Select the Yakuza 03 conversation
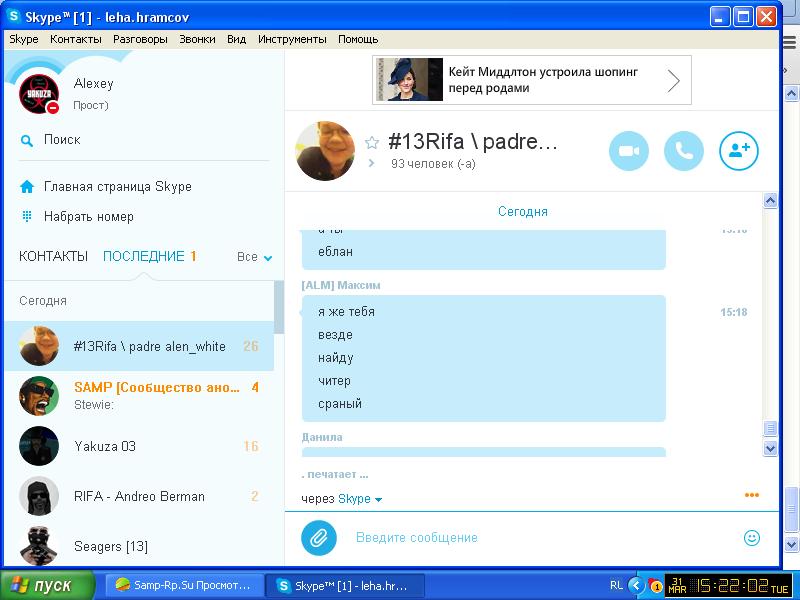The height and width of the screenshot is (600, 800). [139, 446]
